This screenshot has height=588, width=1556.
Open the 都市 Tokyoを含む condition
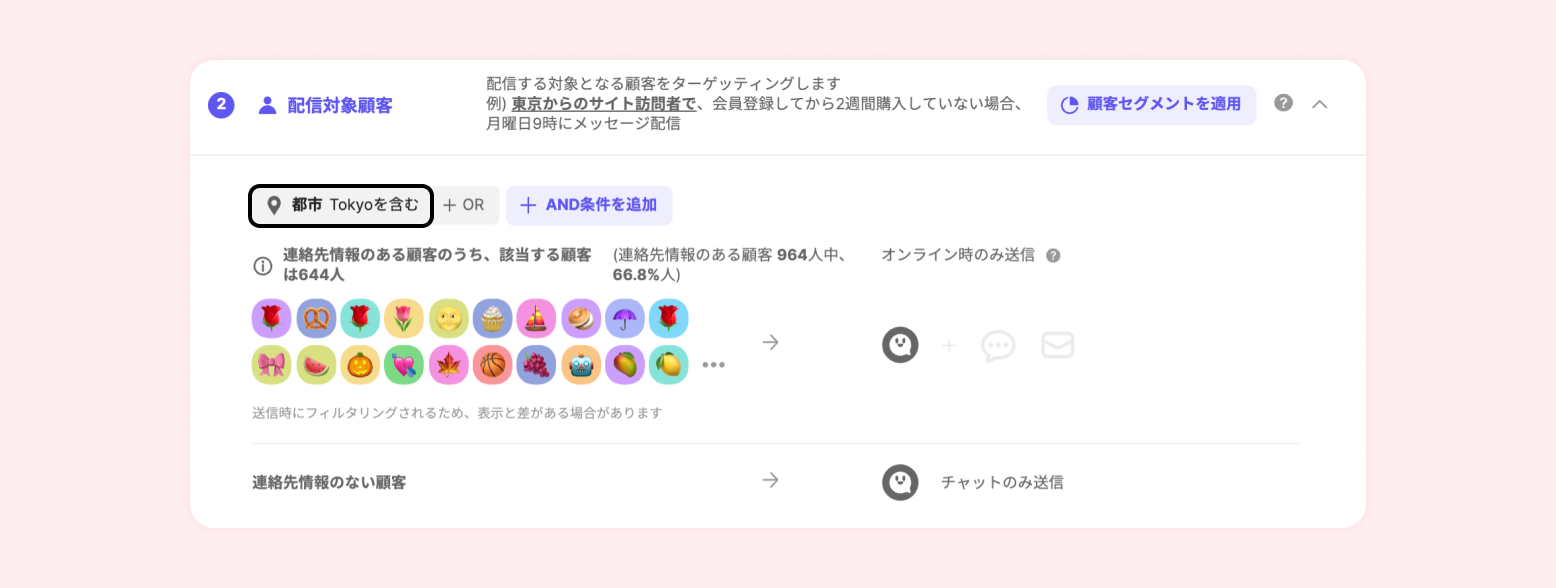click(x=341, y=205)
